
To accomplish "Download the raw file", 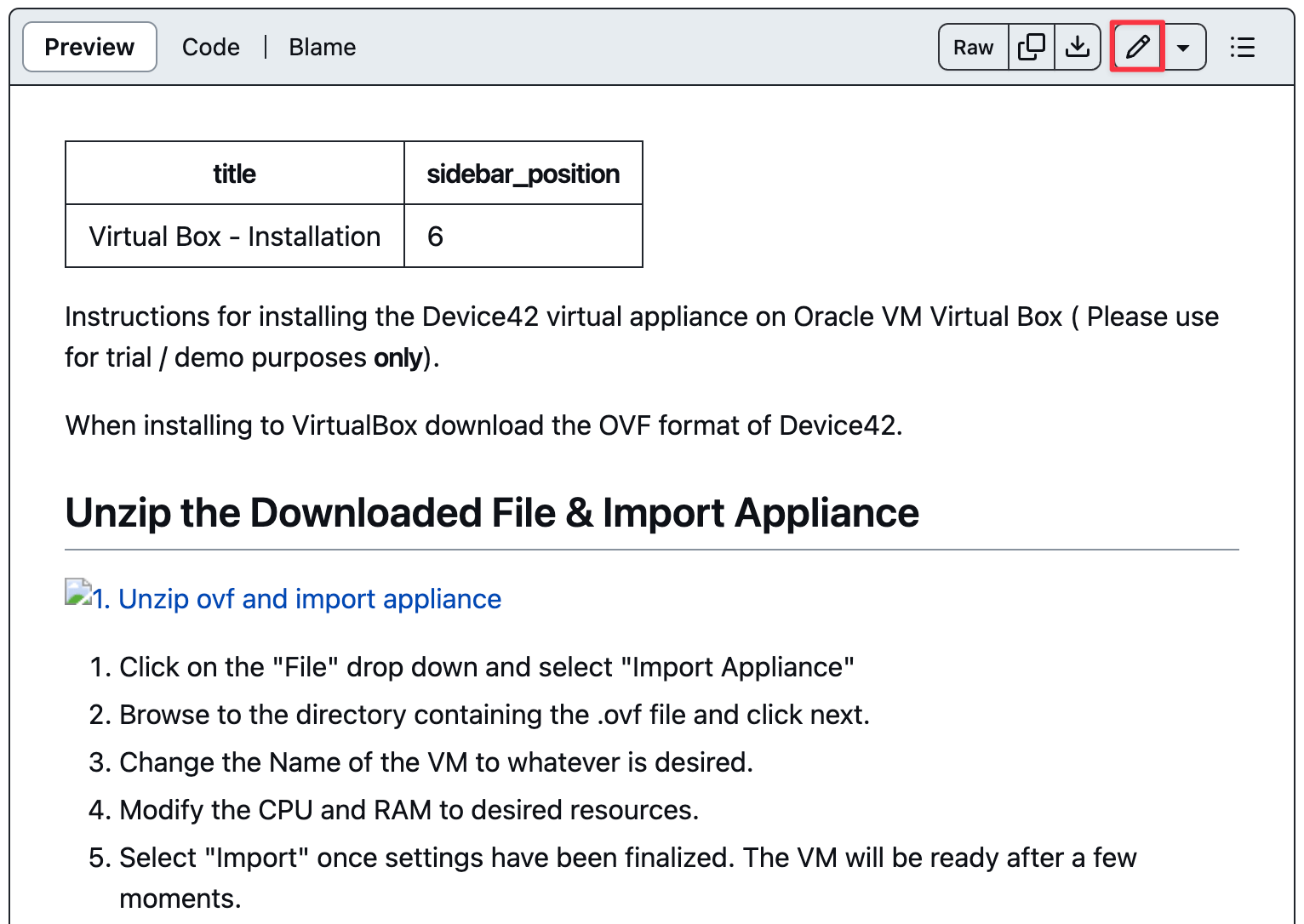I will pos(1077,47).
